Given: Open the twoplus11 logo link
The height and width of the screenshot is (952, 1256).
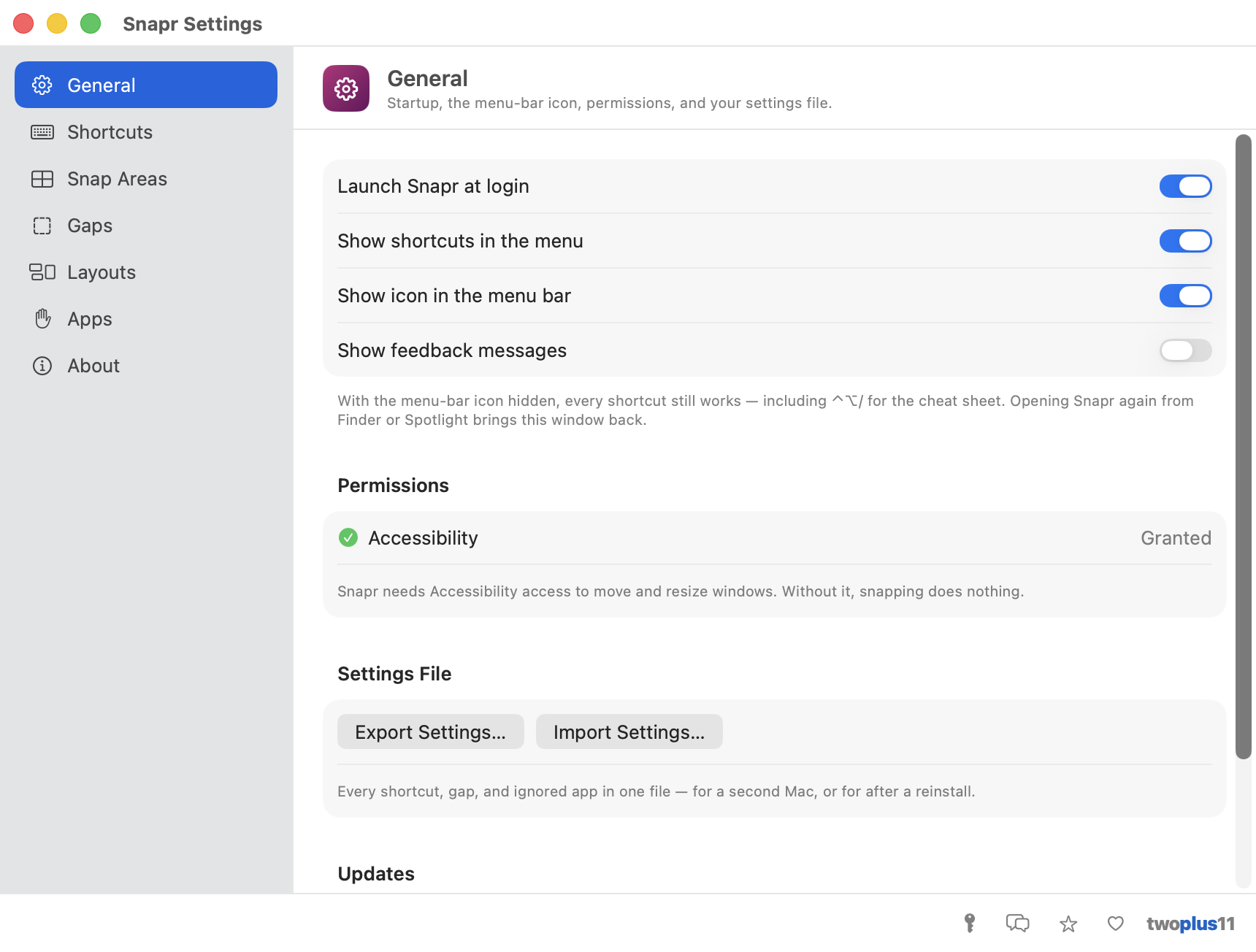Looking at the screenshot, I should pyautogui.click(x=1190, y=924).
